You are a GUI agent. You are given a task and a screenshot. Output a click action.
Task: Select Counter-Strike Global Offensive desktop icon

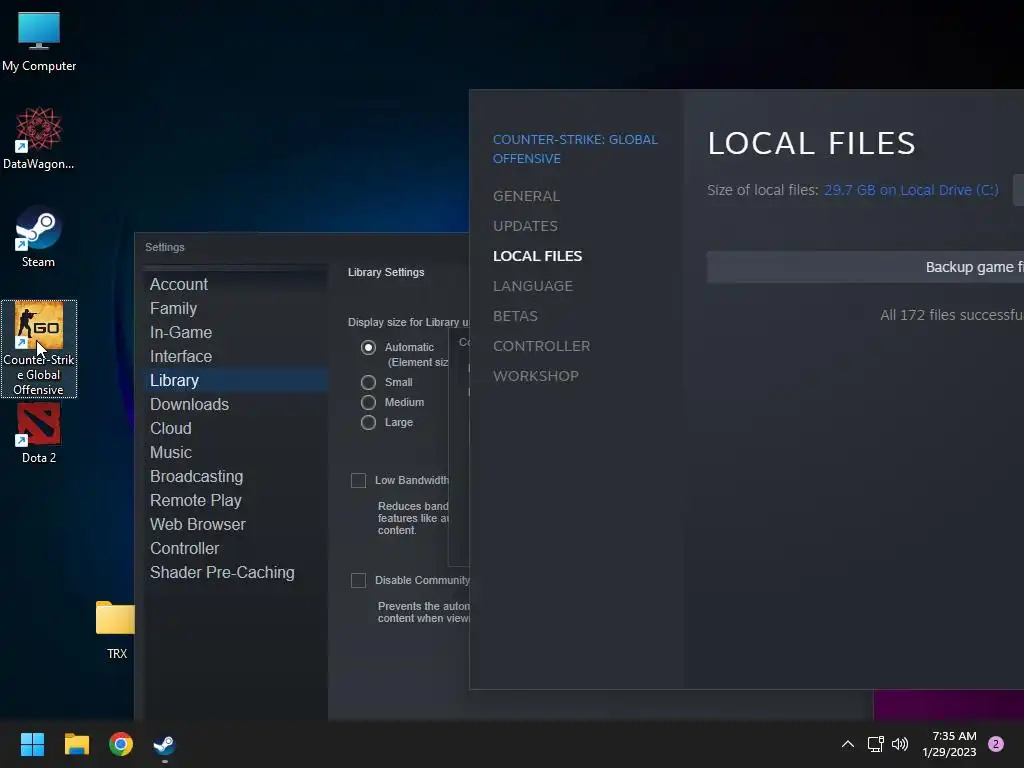point(39,349)
